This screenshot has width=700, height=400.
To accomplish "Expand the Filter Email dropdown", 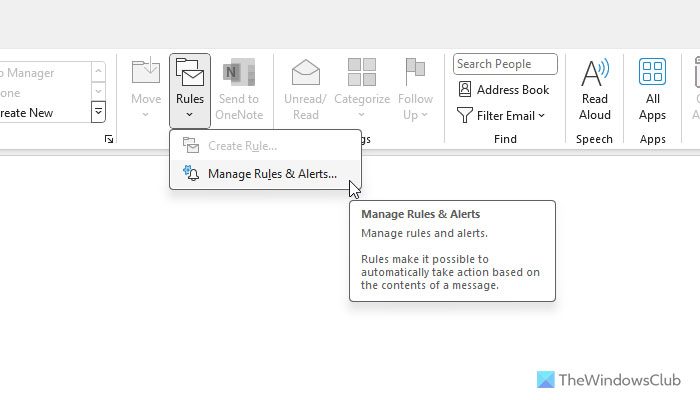I will click(502, 115).
